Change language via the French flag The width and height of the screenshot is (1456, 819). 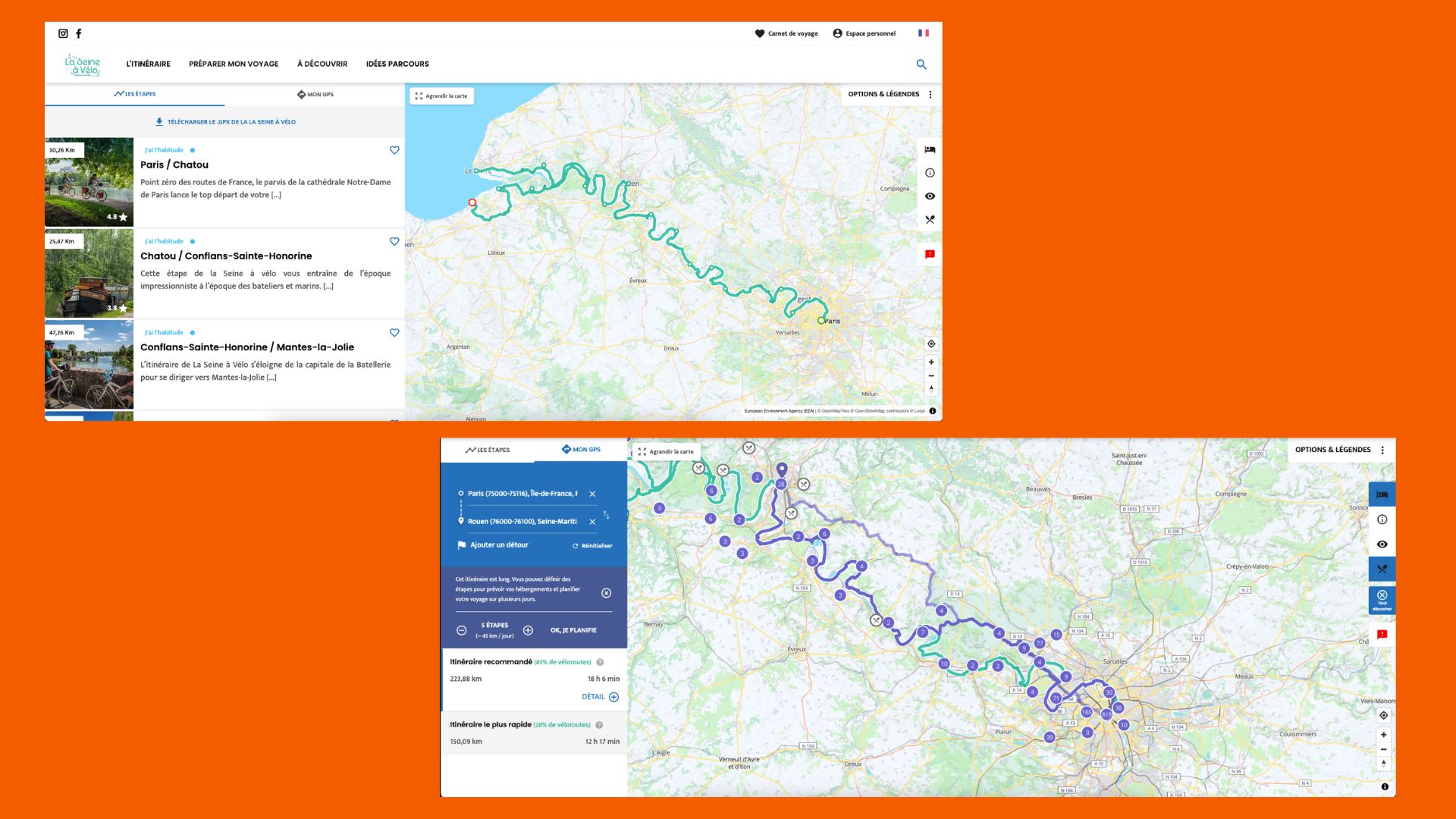point(924,33)
